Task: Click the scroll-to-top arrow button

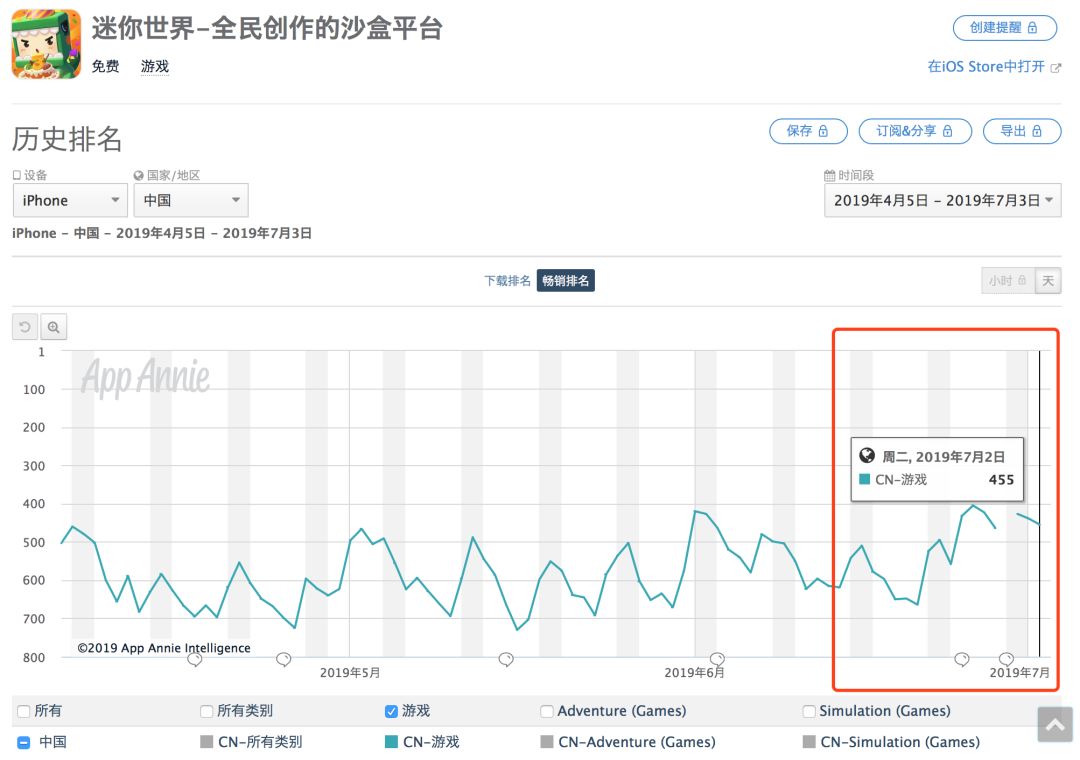Action: (1055, 724)
